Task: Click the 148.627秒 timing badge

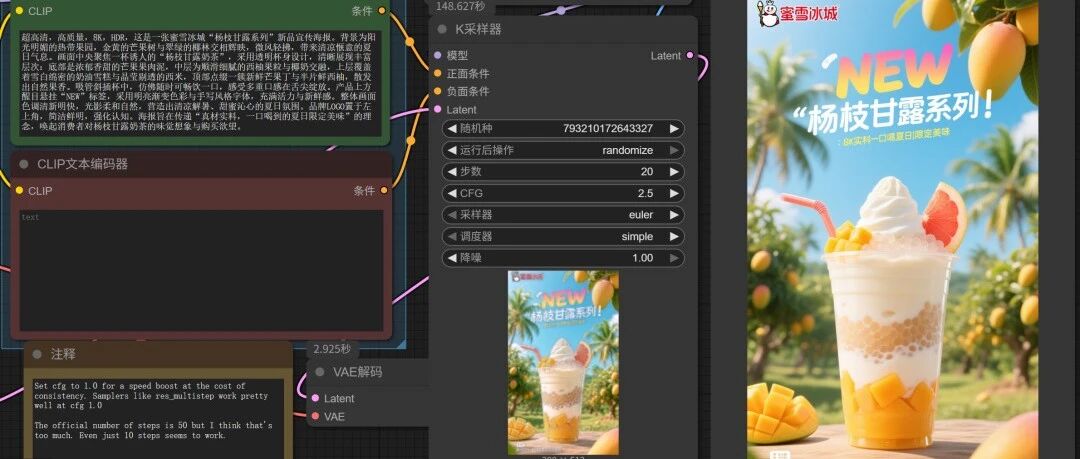Action: tap(461, 6)
